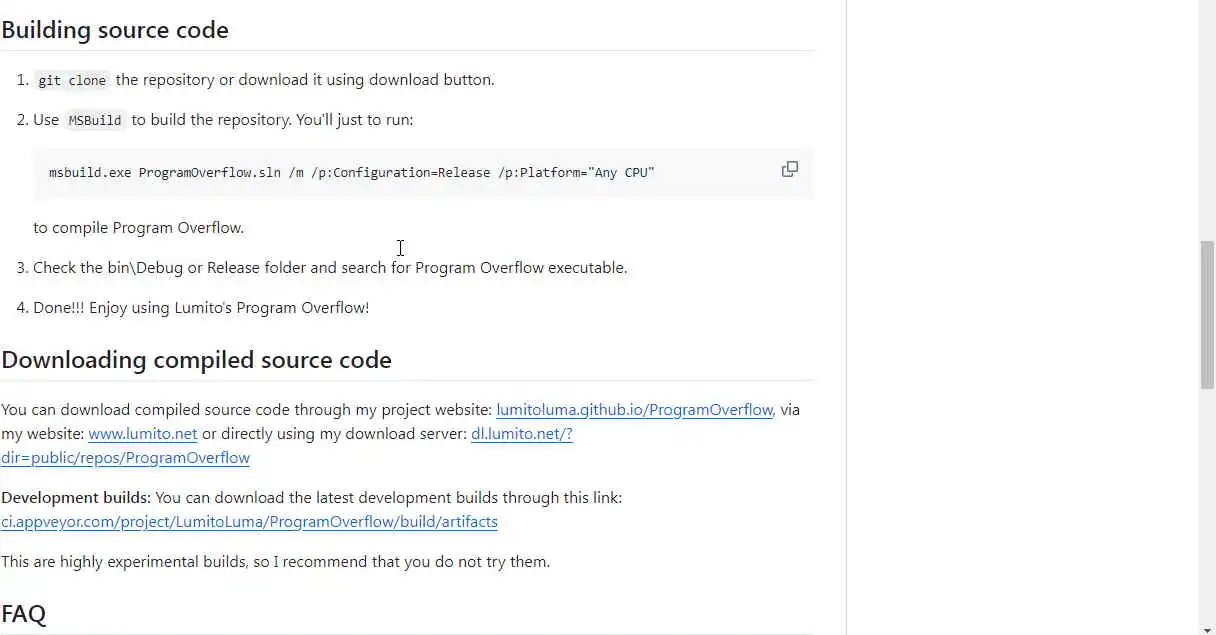Screen dimensions: 1216x635
Task: Follow the ci.appveyor.com build artifacts link
Action: click(249, 522)
